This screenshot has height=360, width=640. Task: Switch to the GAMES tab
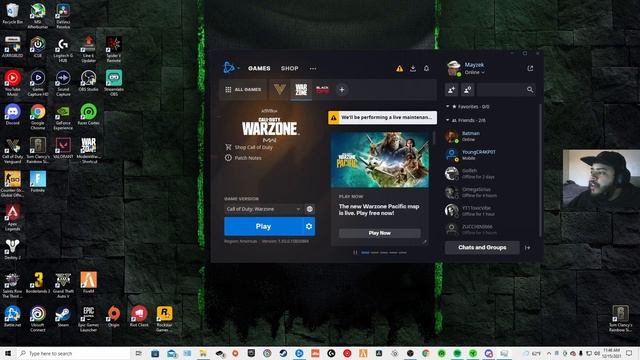pos(259,68)
